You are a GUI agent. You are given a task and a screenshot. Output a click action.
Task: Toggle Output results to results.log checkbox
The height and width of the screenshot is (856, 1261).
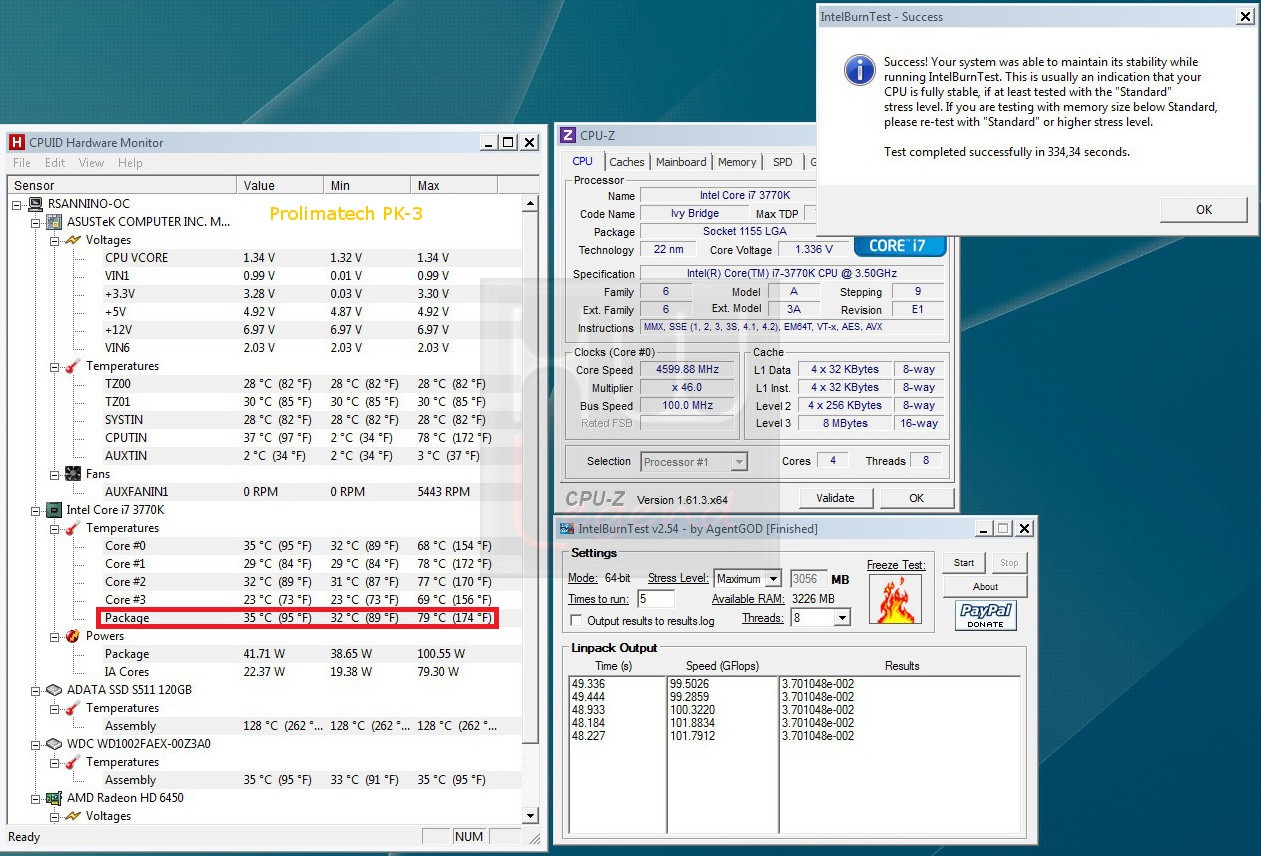tap(576, 620)
